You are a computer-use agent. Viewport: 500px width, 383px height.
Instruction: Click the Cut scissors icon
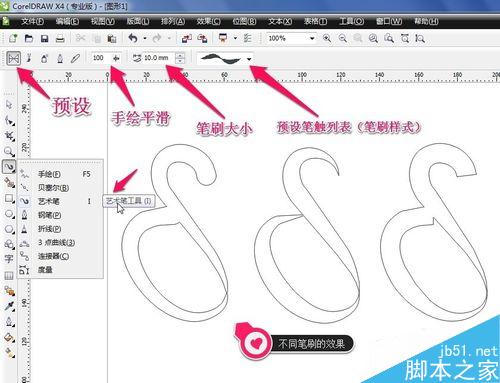coord(80,38)
